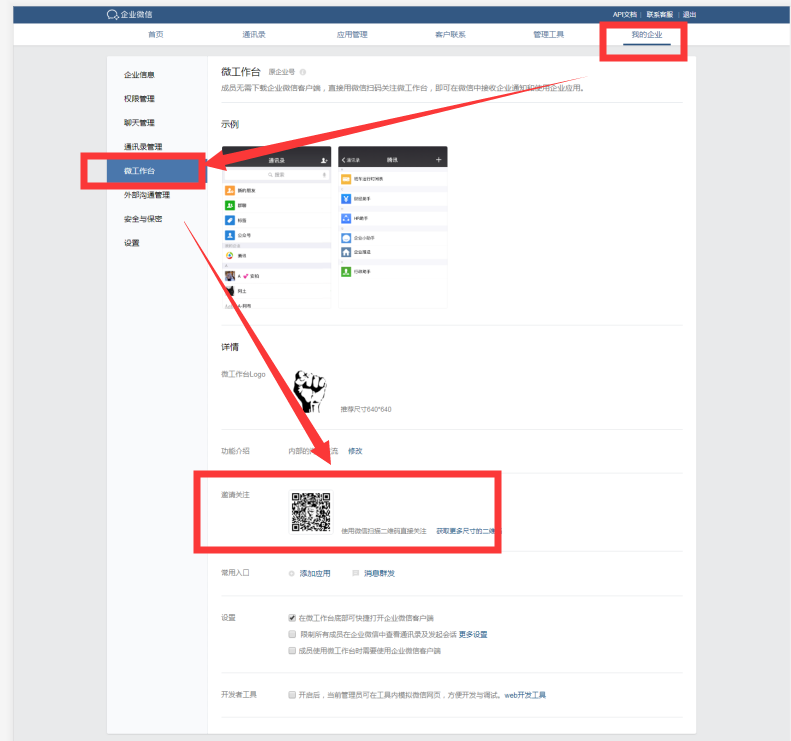Open the 更多设置 link
Image resolution: width=791 pixels, height=741 pixels.
(x=473, y=635)
